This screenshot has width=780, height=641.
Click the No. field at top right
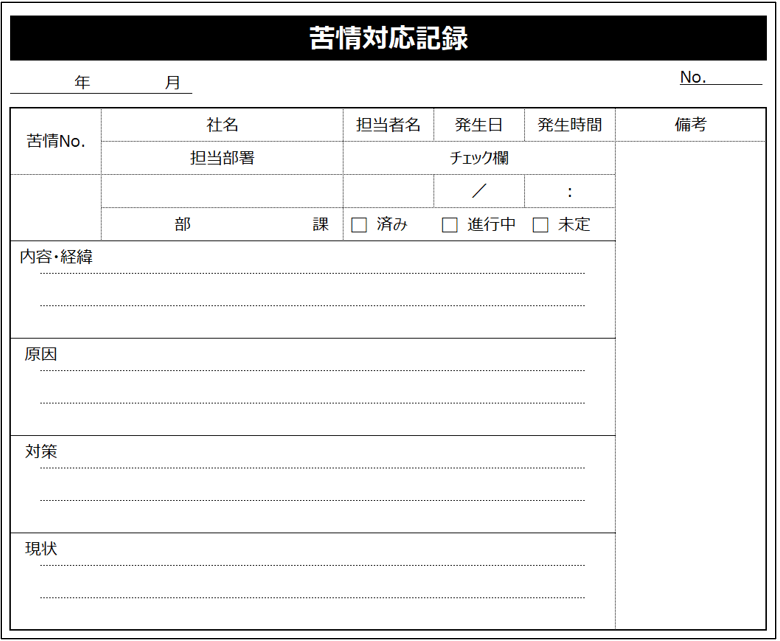tap(721, 78)
